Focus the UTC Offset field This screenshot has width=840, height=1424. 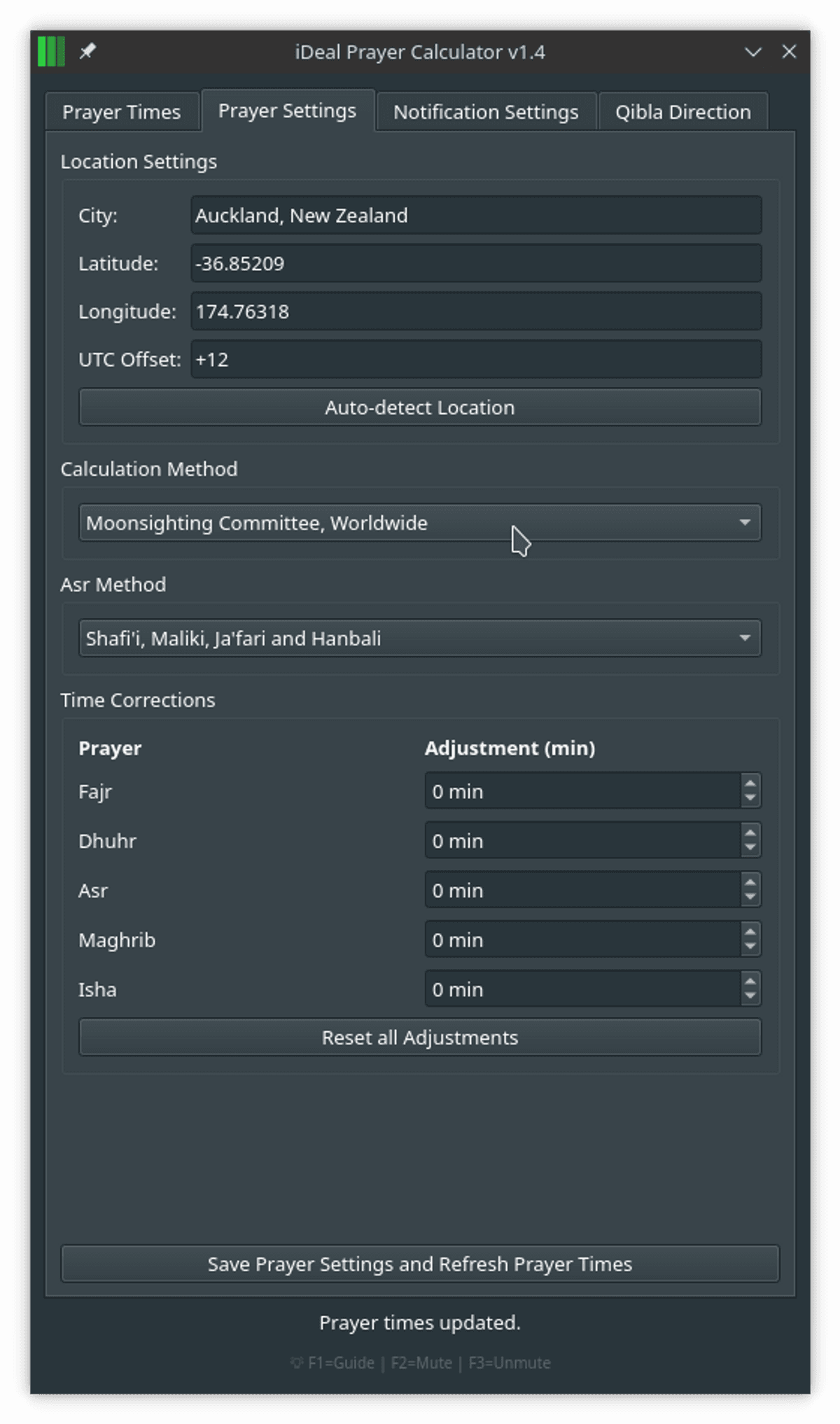pos(476,360)
